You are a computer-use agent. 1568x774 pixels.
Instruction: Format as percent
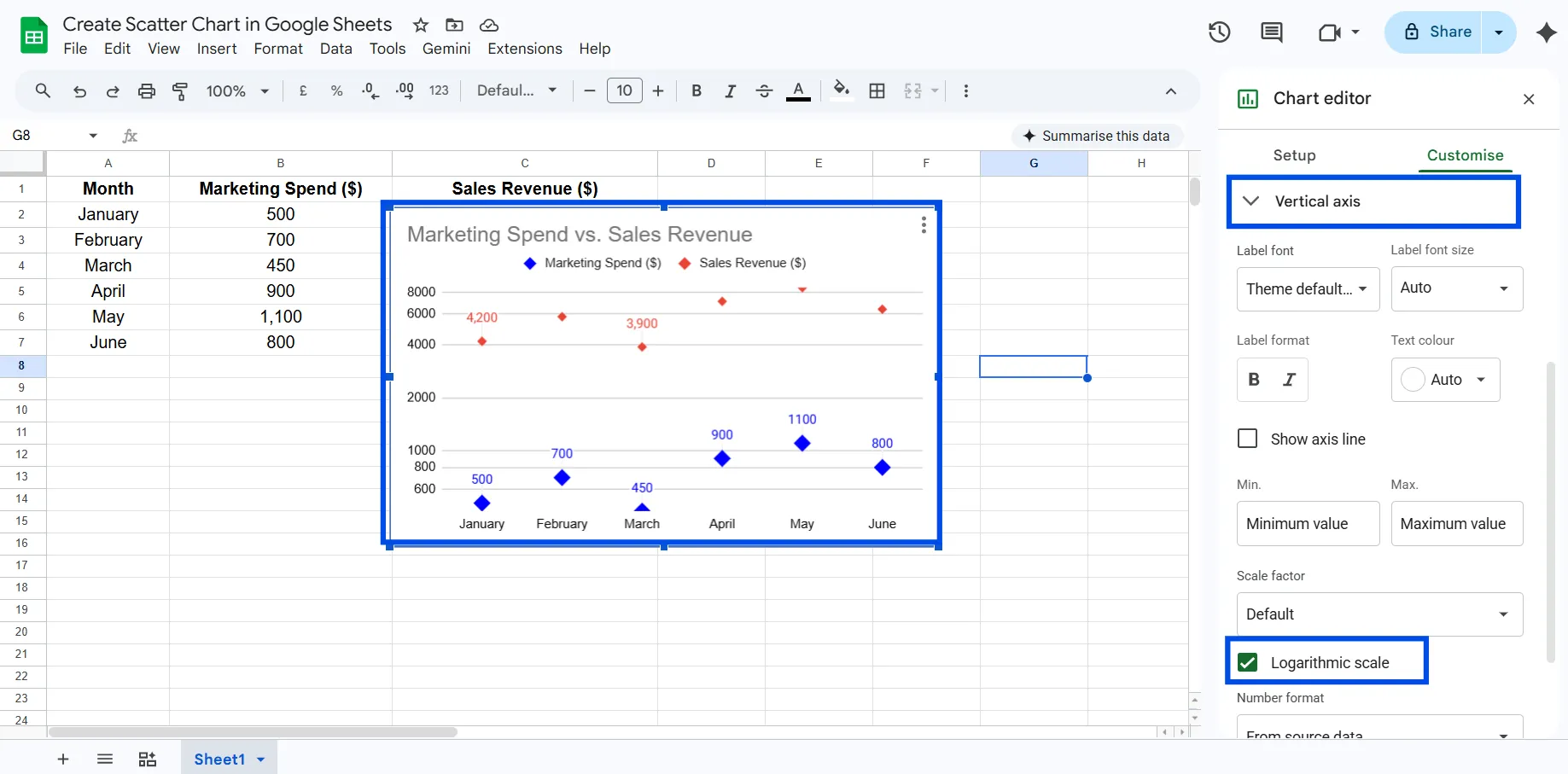click(337, 90)
